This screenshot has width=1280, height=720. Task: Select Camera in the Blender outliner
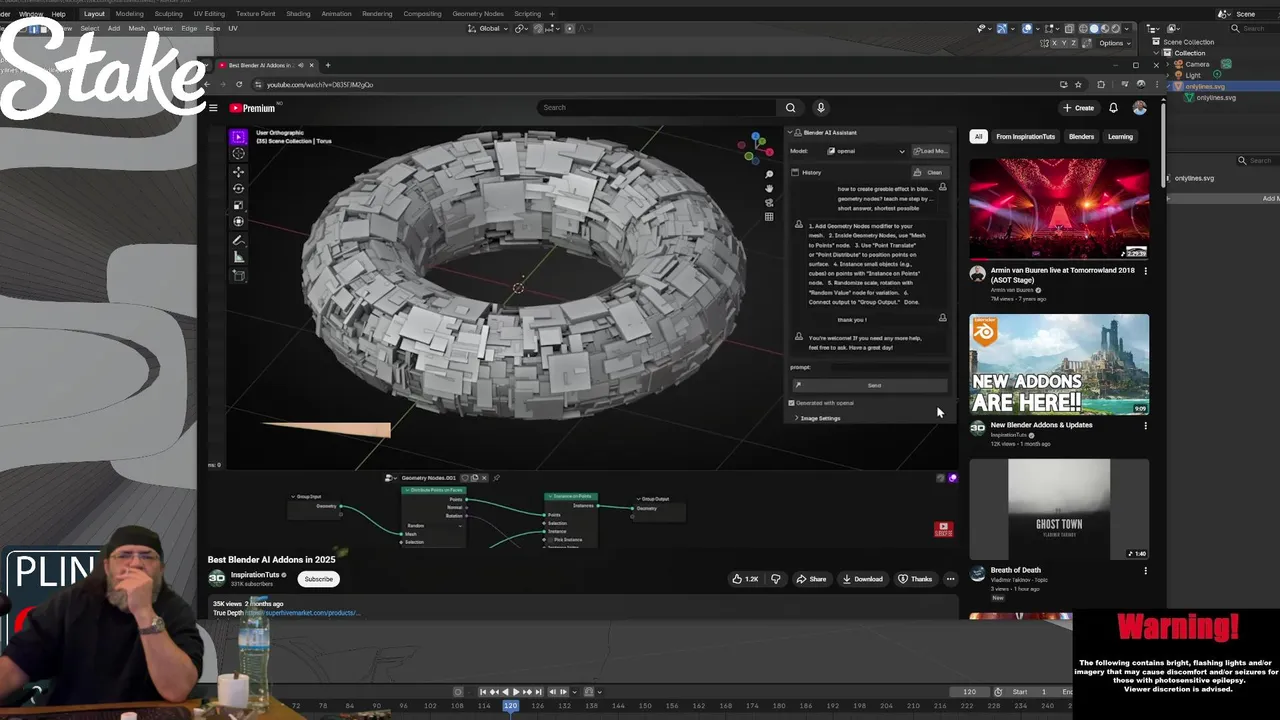1197,64
